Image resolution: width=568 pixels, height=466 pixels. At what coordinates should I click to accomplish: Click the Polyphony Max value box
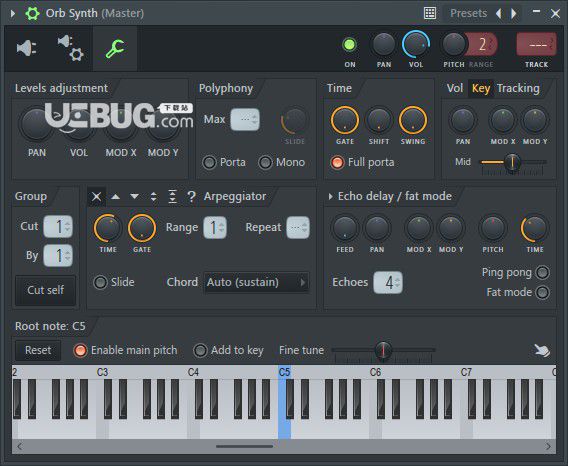245,119
